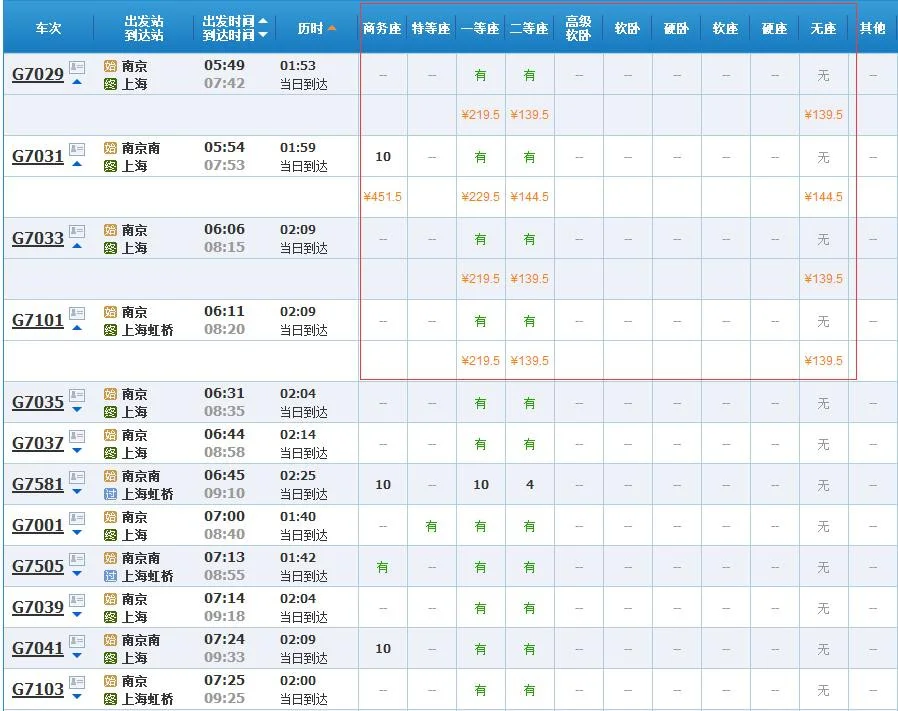898x711 pixels.
Task: Collapse the fare details under G7029
Action: coord(76,82)
